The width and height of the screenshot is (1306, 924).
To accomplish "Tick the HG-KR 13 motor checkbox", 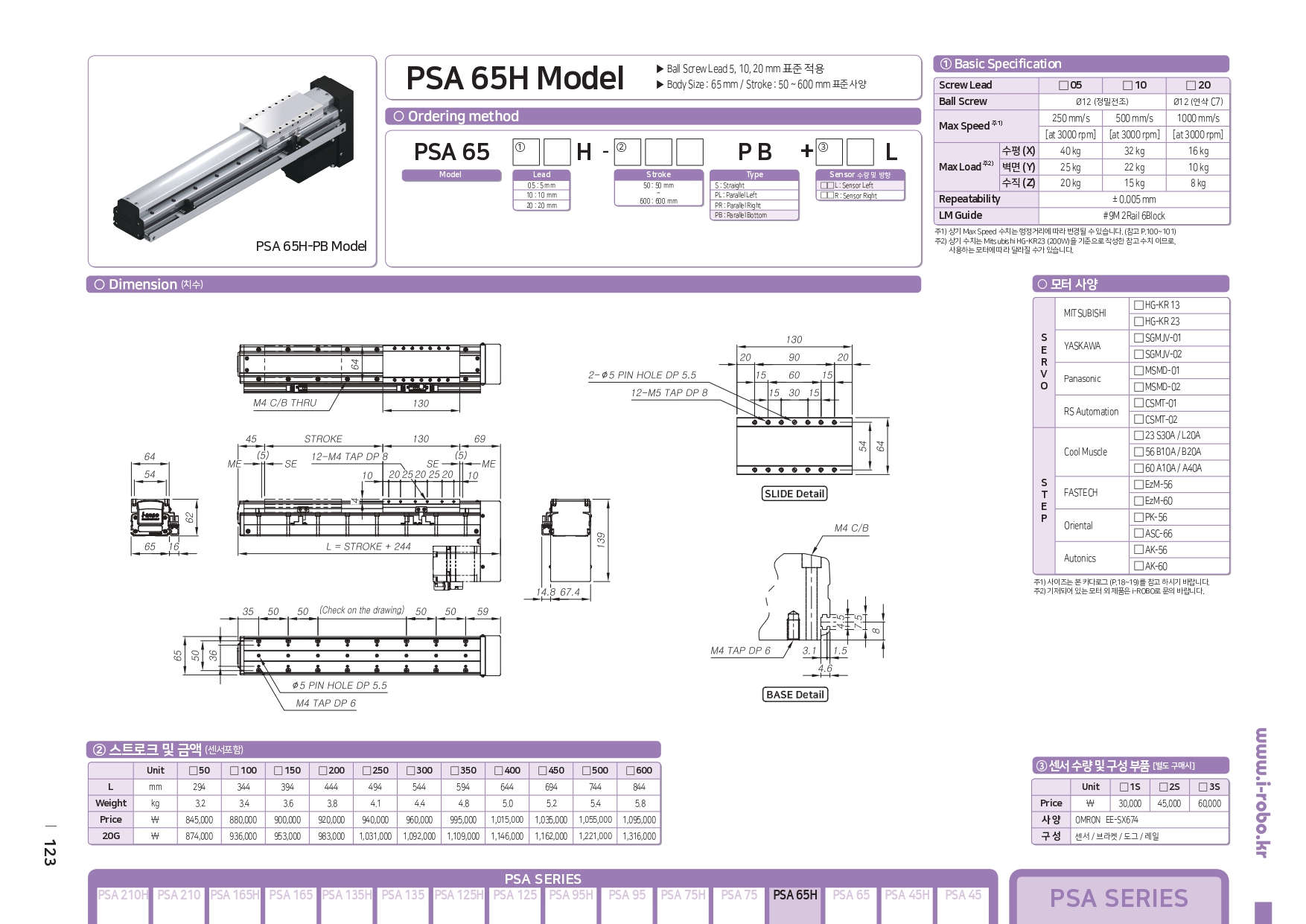I will (x=1138, y=305).
